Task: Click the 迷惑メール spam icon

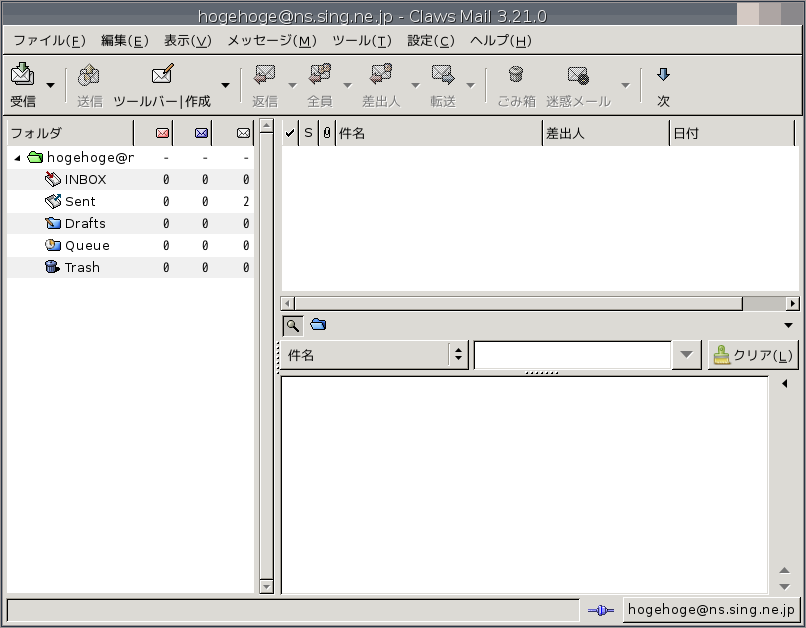Action: (578, 75)
